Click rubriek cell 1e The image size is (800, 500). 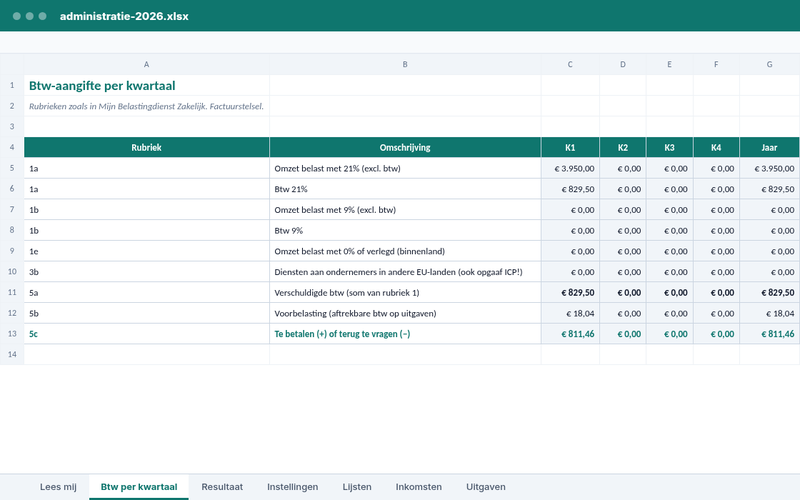[146, 251]
